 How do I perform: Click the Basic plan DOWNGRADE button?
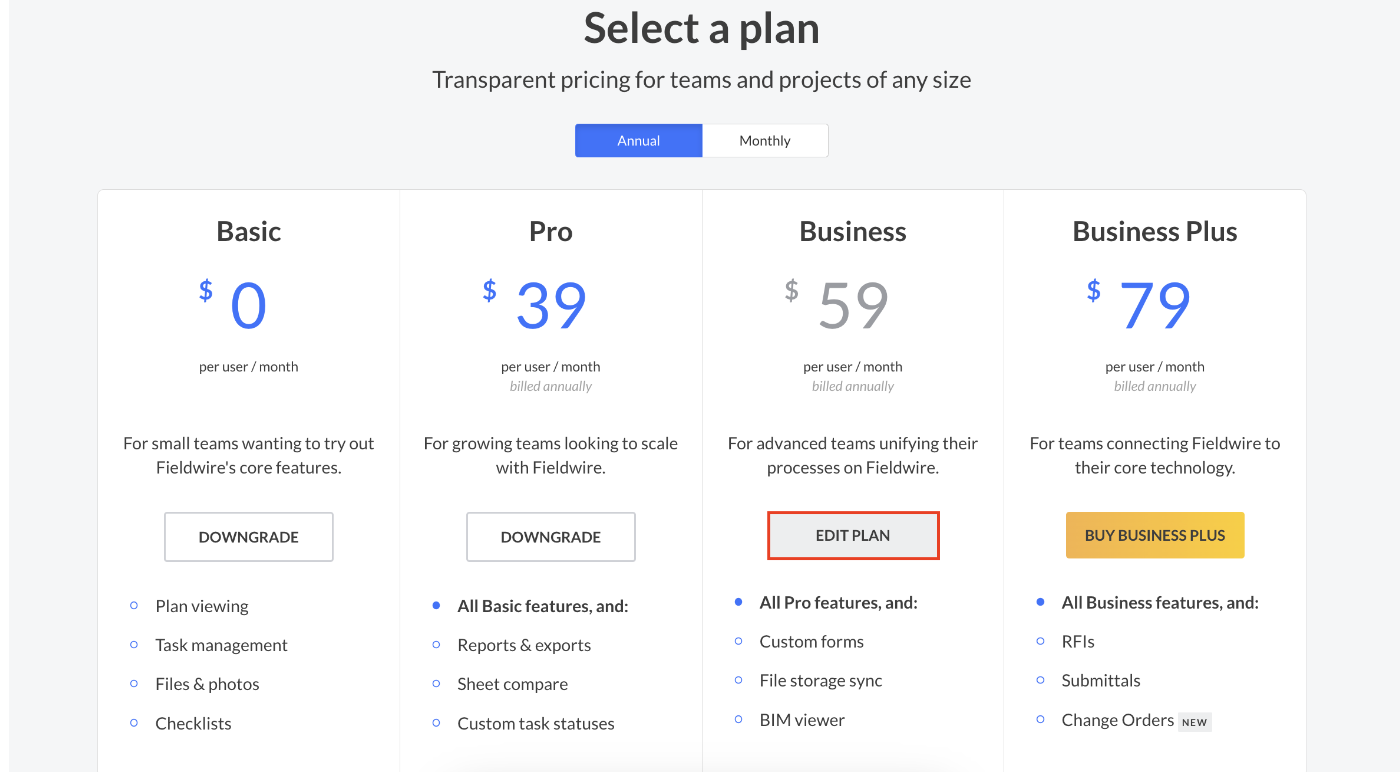[249, 537]
